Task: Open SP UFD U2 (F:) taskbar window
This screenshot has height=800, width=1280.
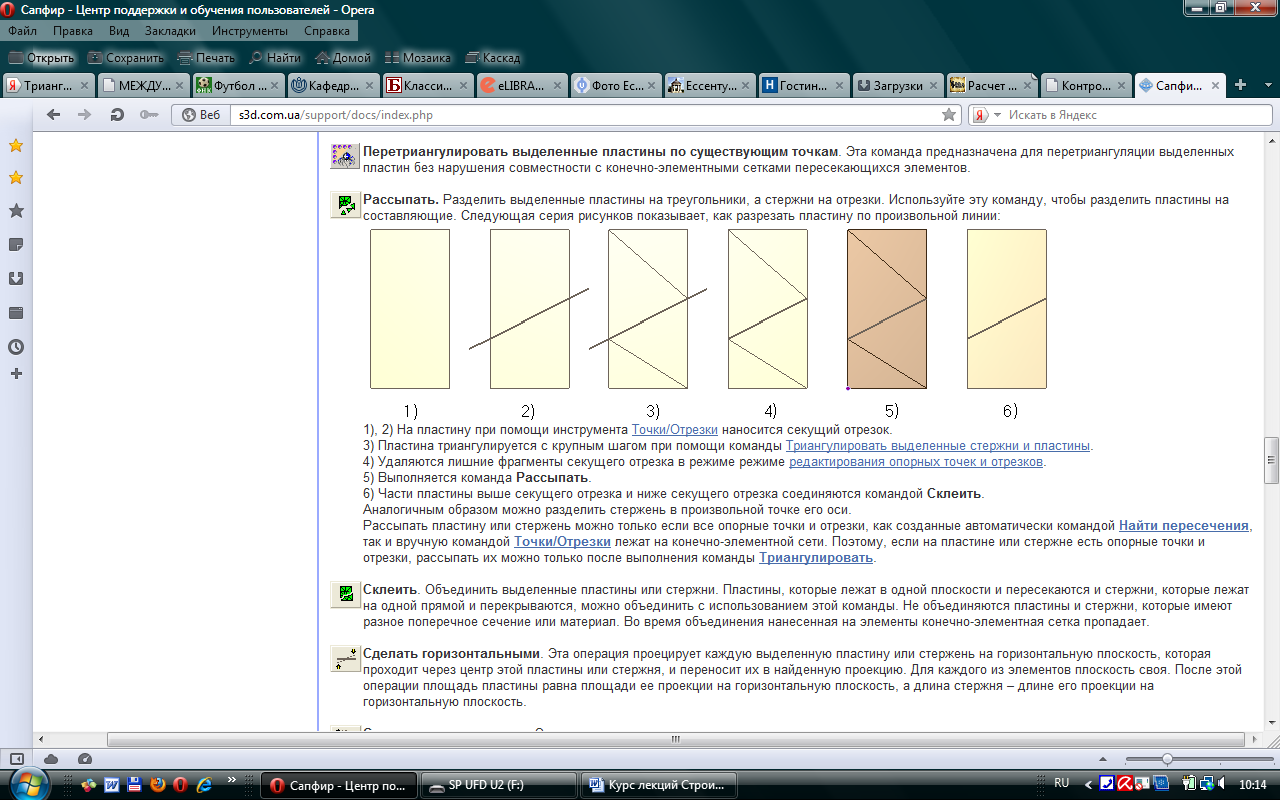Action: tap(499, 785)
